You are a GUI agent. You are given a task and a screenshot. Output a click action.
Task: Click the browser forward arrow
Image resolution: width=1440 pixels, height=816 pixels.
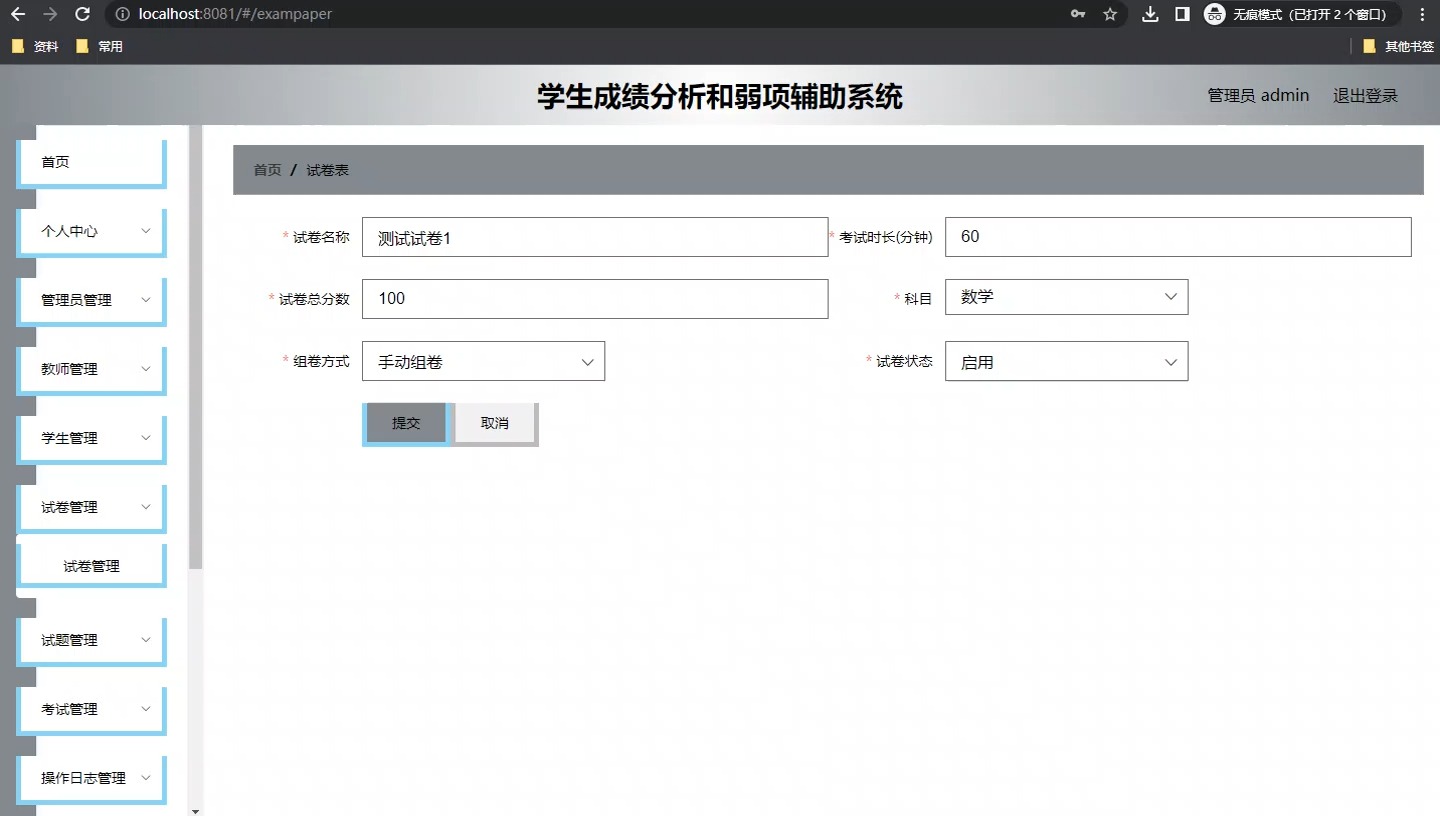click(x=50, y=14)
